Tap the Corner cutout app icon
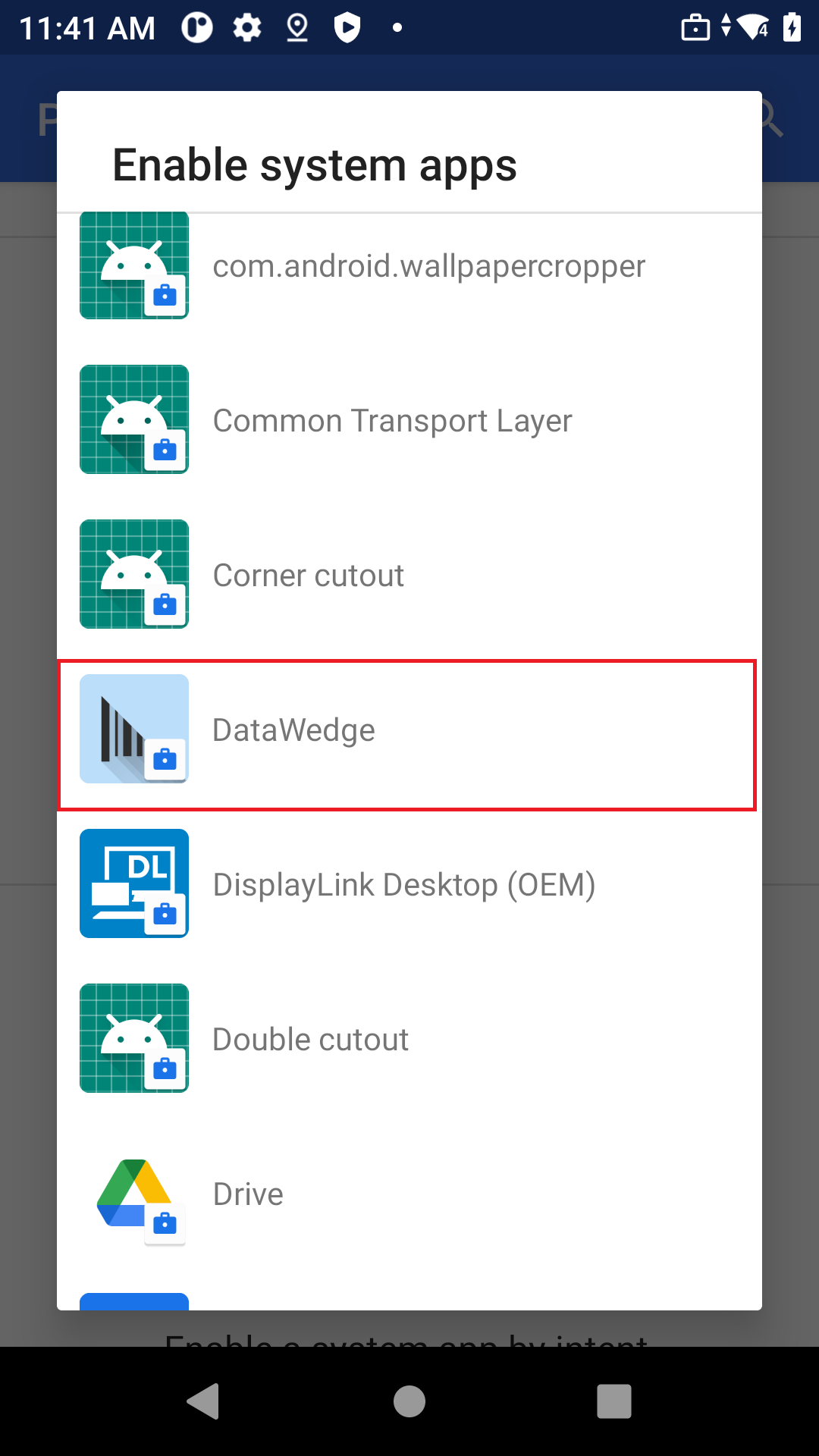This screenshot has width=819, height=1456. pos(134,574)
